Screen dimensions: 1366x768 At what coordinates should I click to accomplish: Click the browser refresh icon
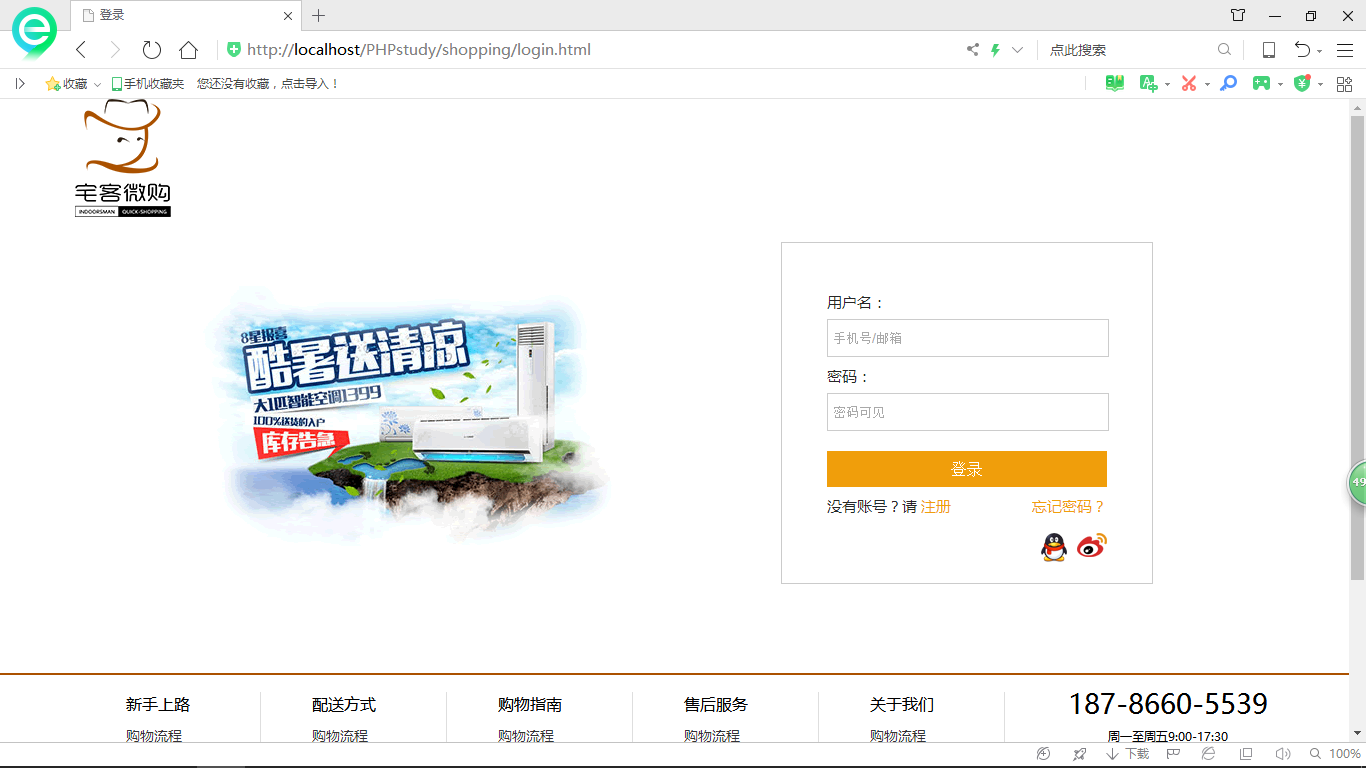tap(152, 50)
